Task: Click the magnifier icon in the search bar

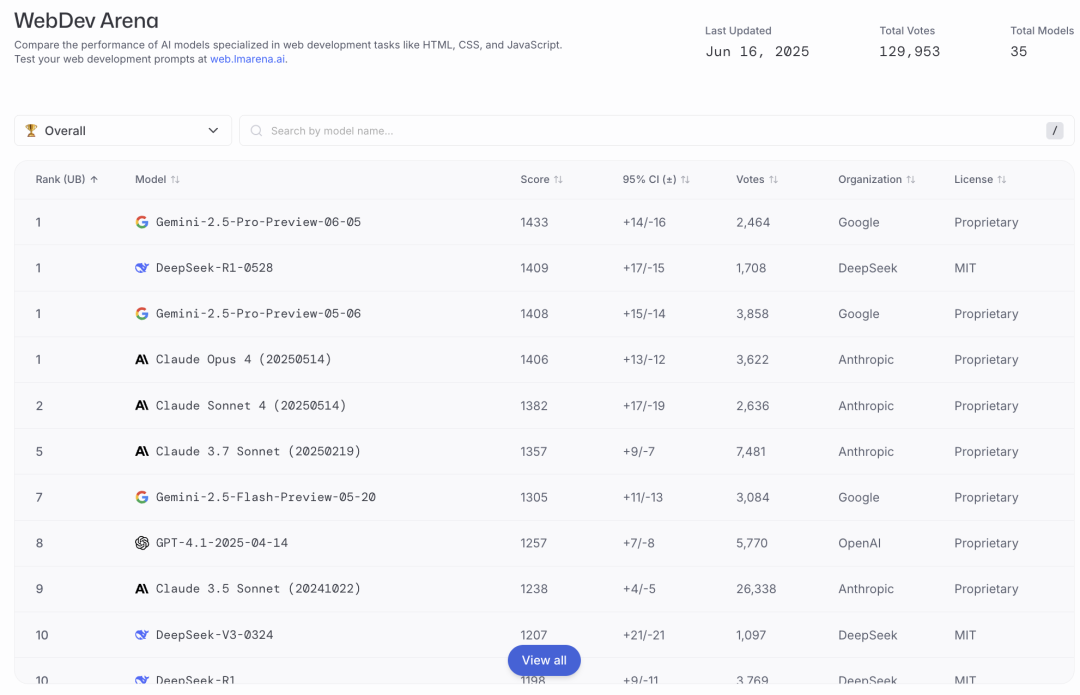Action: 256,131
